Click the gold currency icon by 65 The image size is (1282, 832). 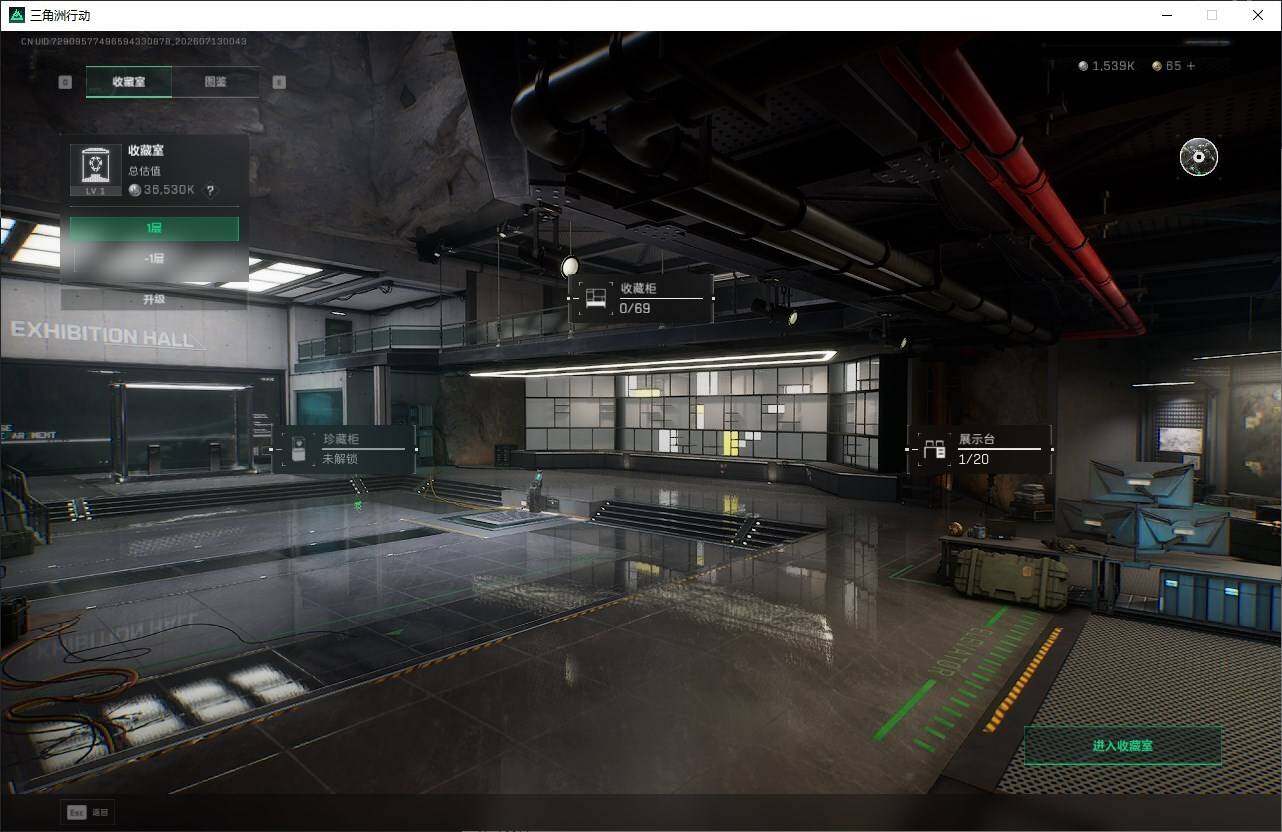[1157, 66]
